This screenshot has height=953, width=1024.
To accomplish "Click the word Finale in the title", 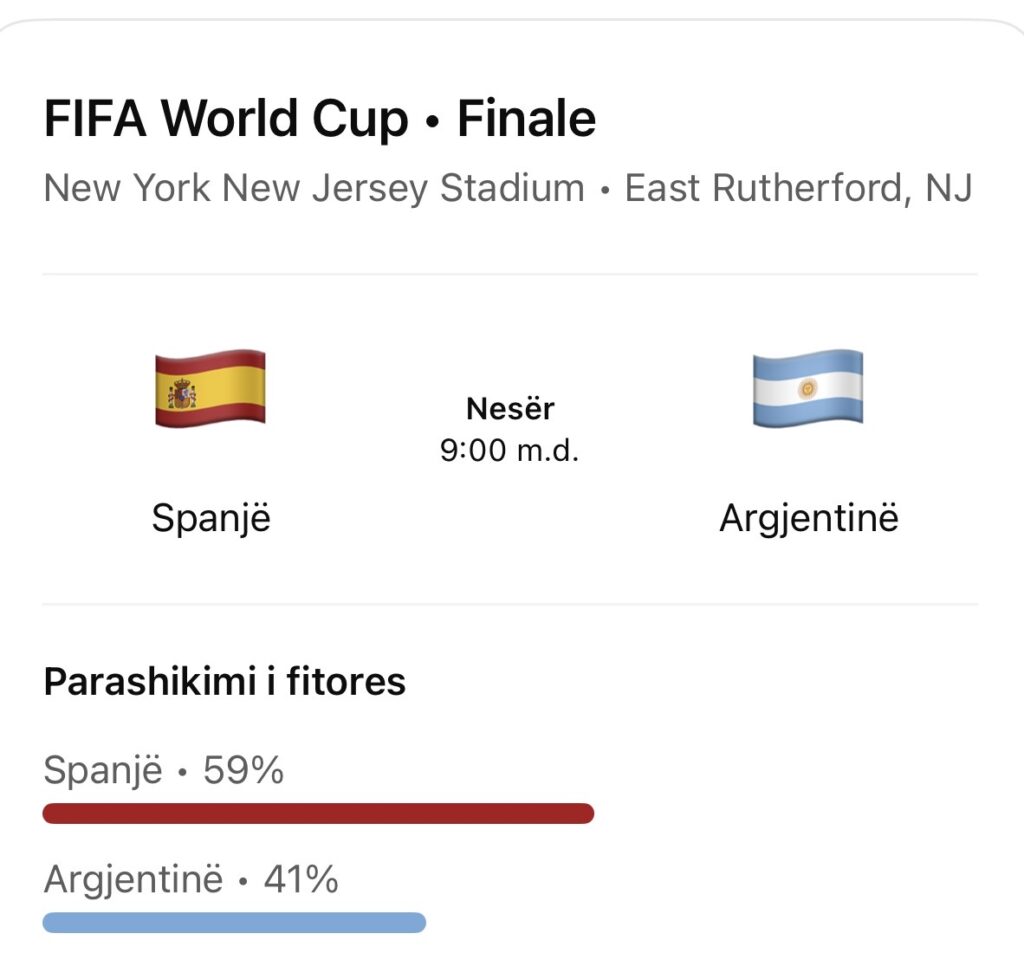I will 526,119.
